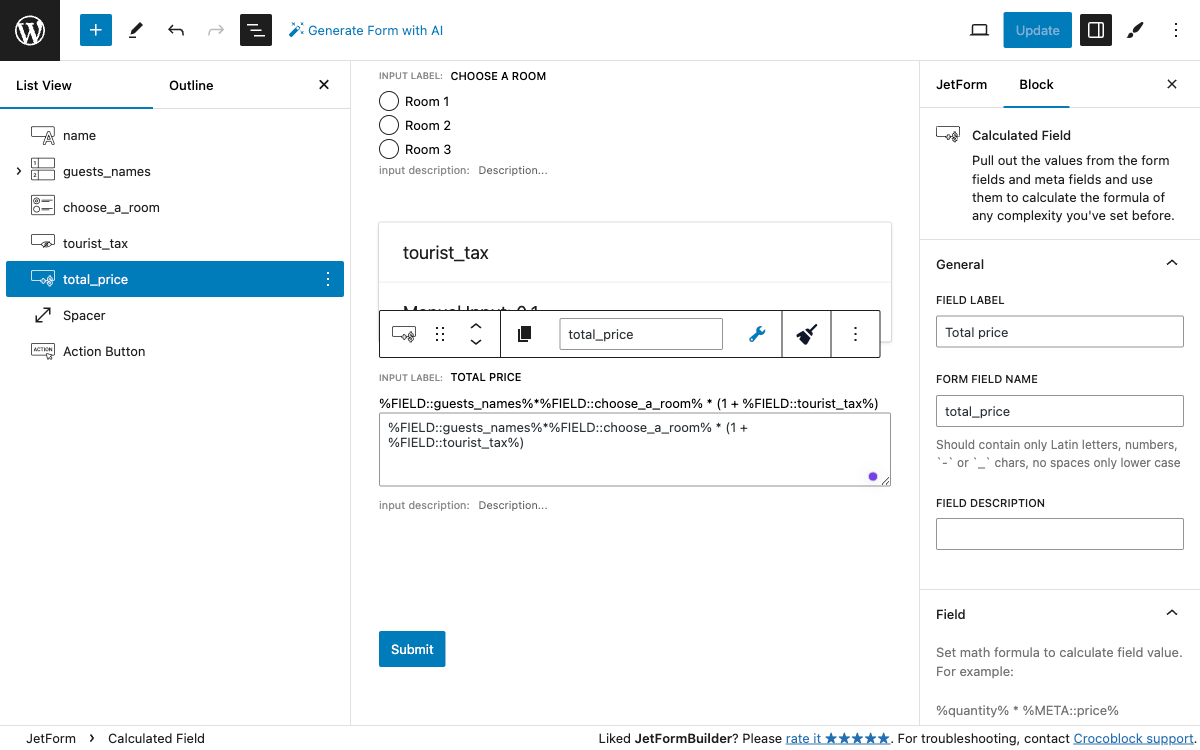Open the wrench macros tool in block toolbar
This screenshot has height=750, width=1200.
pyautogui.click(x=757, y=334)
